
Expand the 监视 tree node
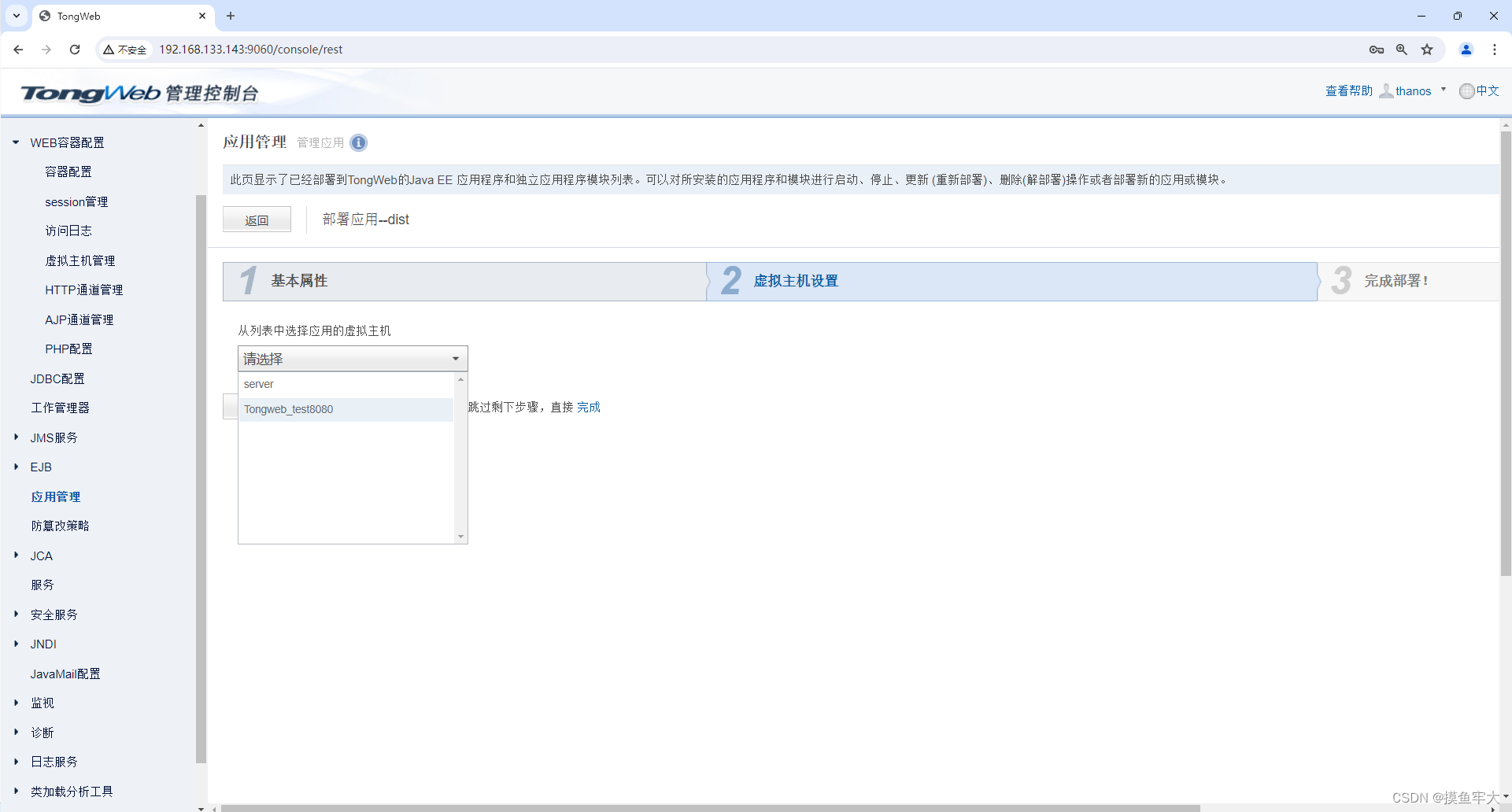point(16,703)
